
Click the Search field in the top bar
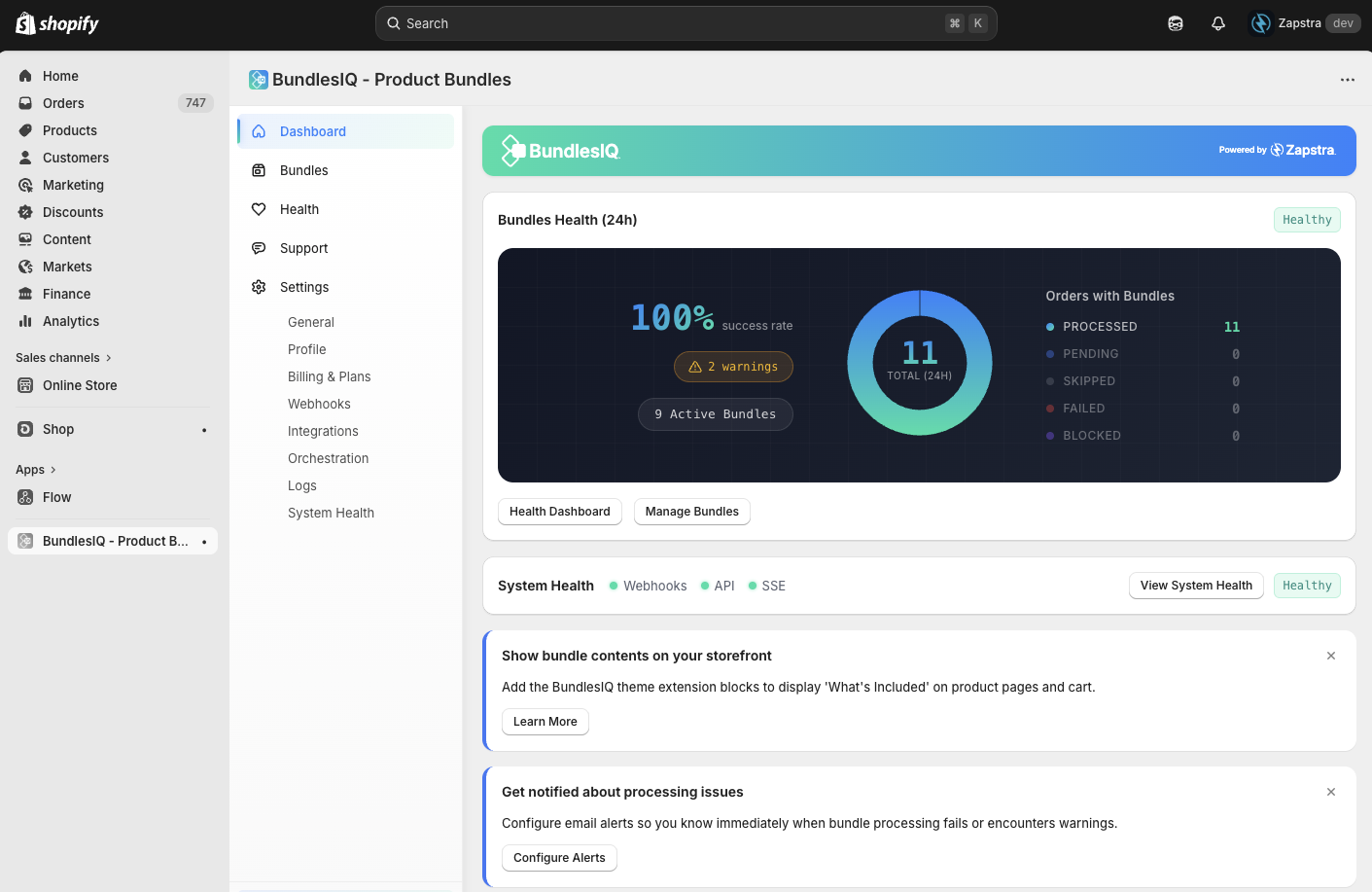(685, 22)
